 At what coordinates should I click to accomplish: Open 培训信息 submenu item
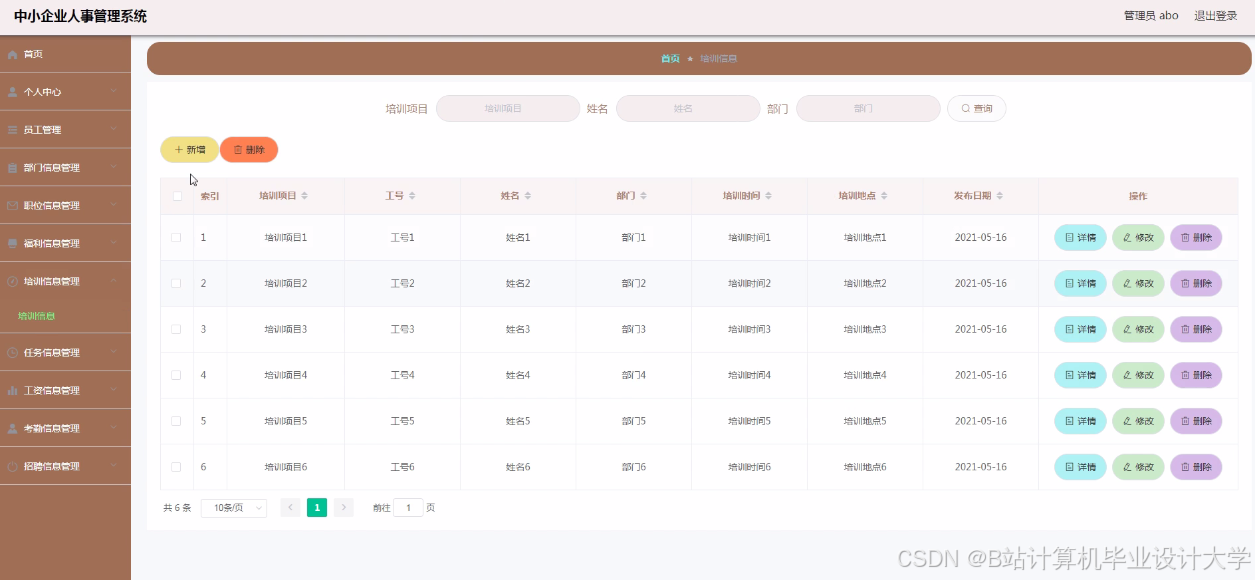click(x=65, y=316)
